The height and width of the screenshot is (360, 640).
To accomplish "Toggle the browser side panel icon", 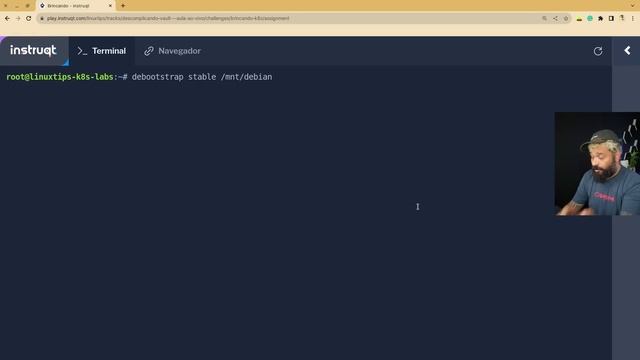I will pyautogui.click(x=611, y=18).
